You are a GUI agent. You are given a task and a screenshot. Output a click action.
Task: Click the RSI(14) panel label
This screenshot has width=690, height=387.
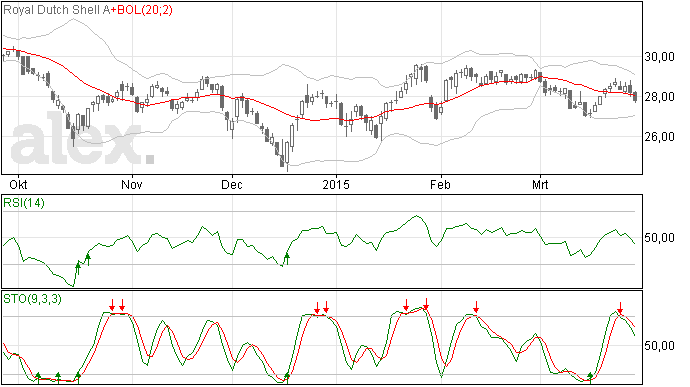coord(24,203)
